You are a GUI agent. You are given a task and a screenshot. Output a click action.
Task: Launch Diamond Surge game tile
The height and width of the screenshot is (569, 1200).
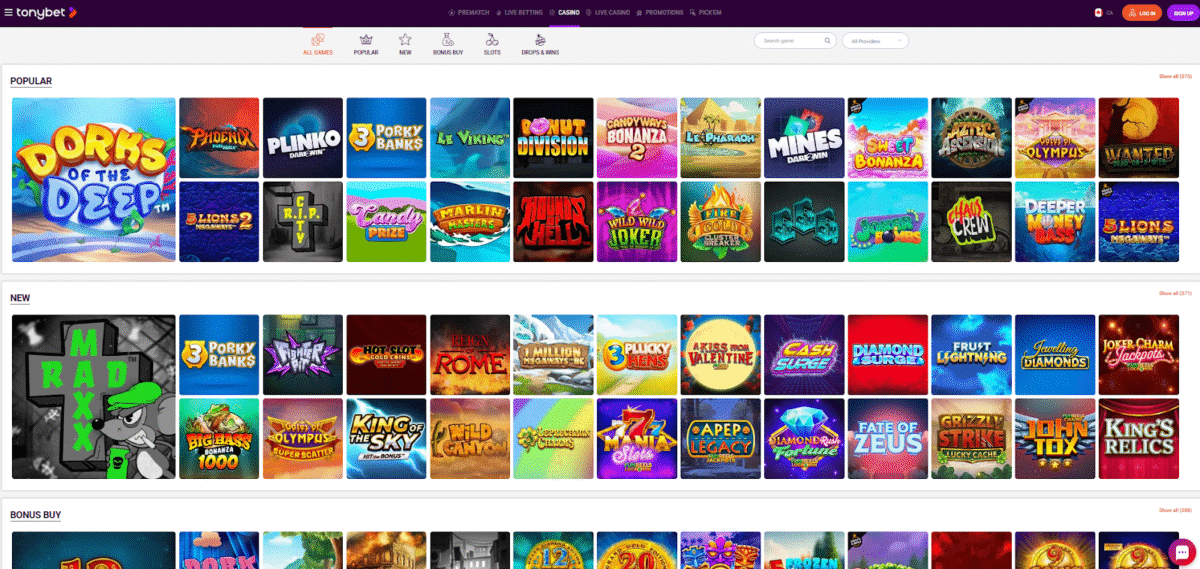(888, 355)
